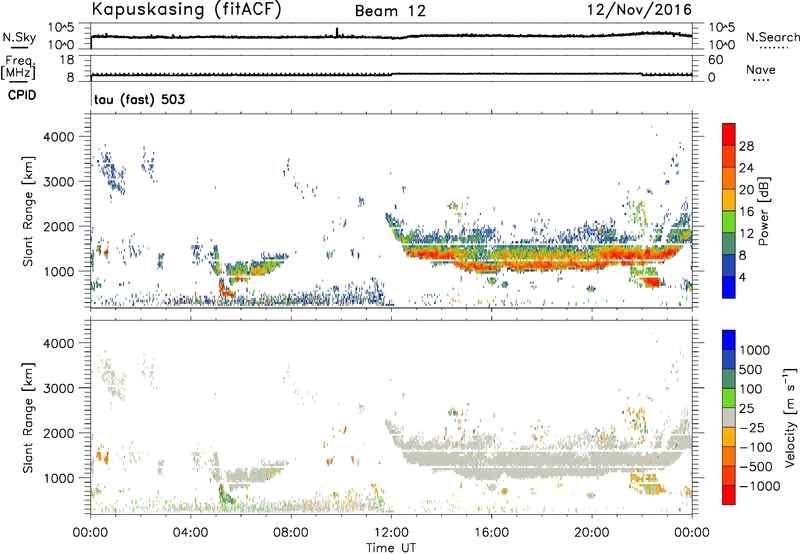This screenshot has width=800, height=554.
Task: Click the N.Search legend label
Action: click(772, 37)
